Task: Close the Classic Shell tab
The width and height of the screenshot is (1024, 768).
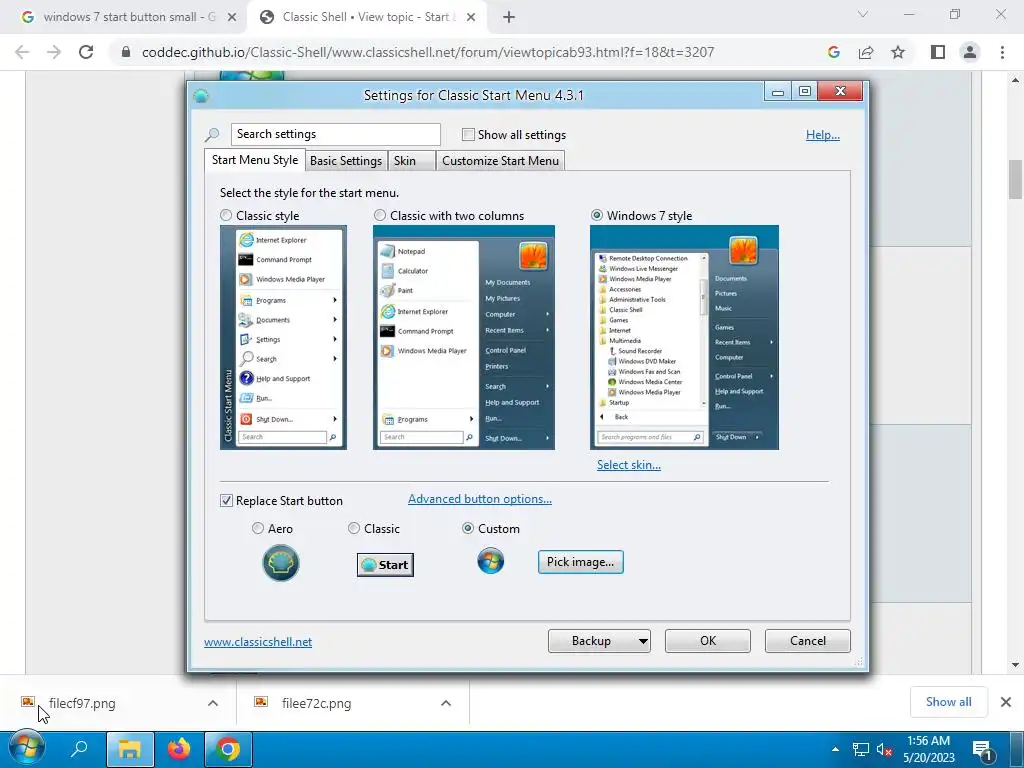Action: (471, 18)
